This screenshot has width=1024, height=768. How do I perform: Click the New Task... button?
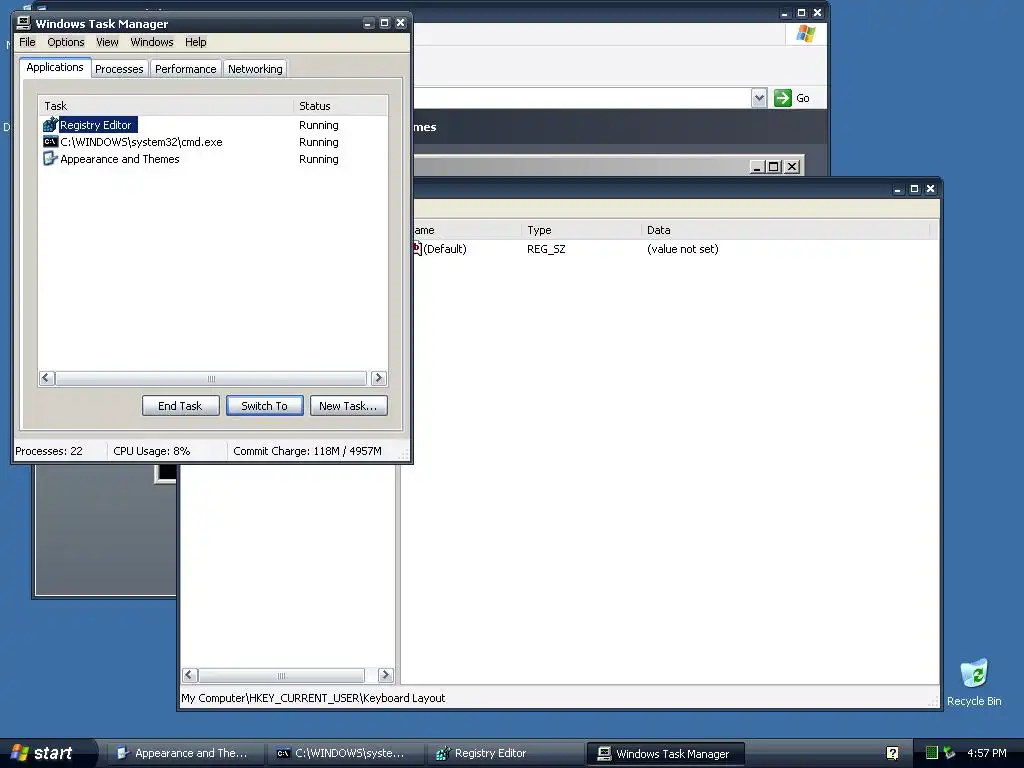pos(348,406)
